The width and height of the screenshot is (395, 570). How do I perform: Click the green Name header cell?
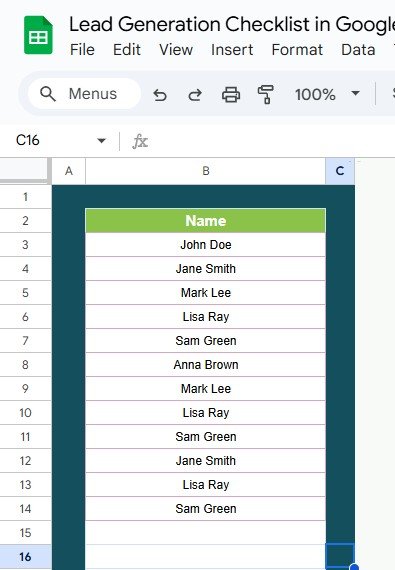(206, 221)
